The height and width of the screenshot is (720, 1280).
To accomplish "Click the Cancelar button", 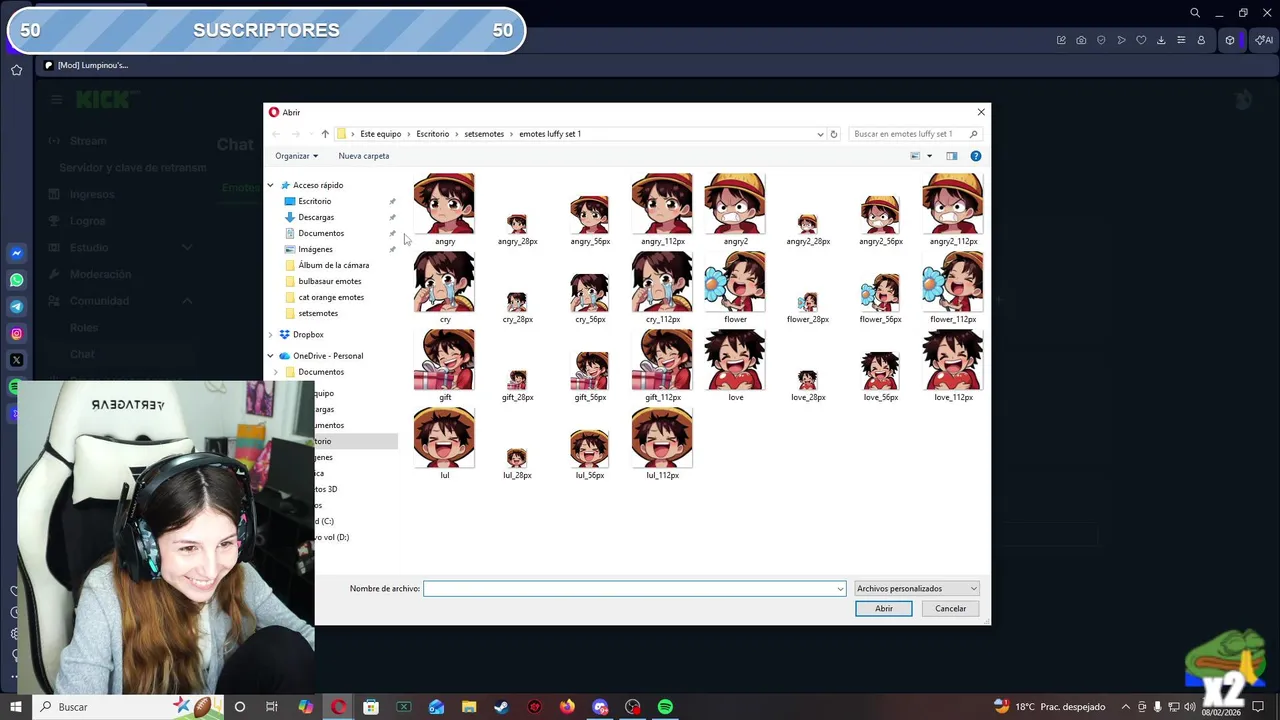I will click(x=950, y=608).
